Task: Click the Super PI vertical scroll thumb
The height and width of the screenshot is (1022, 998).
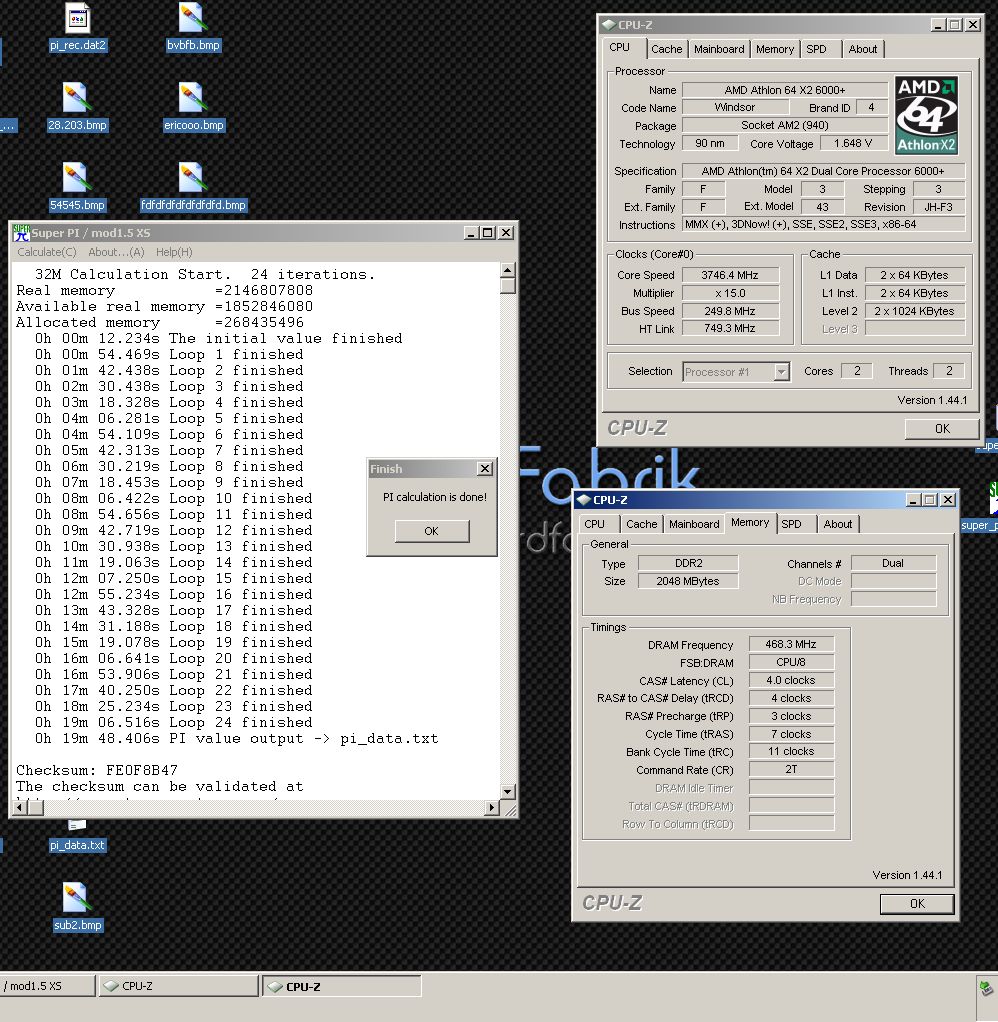Action: click(x=508, y=286)
